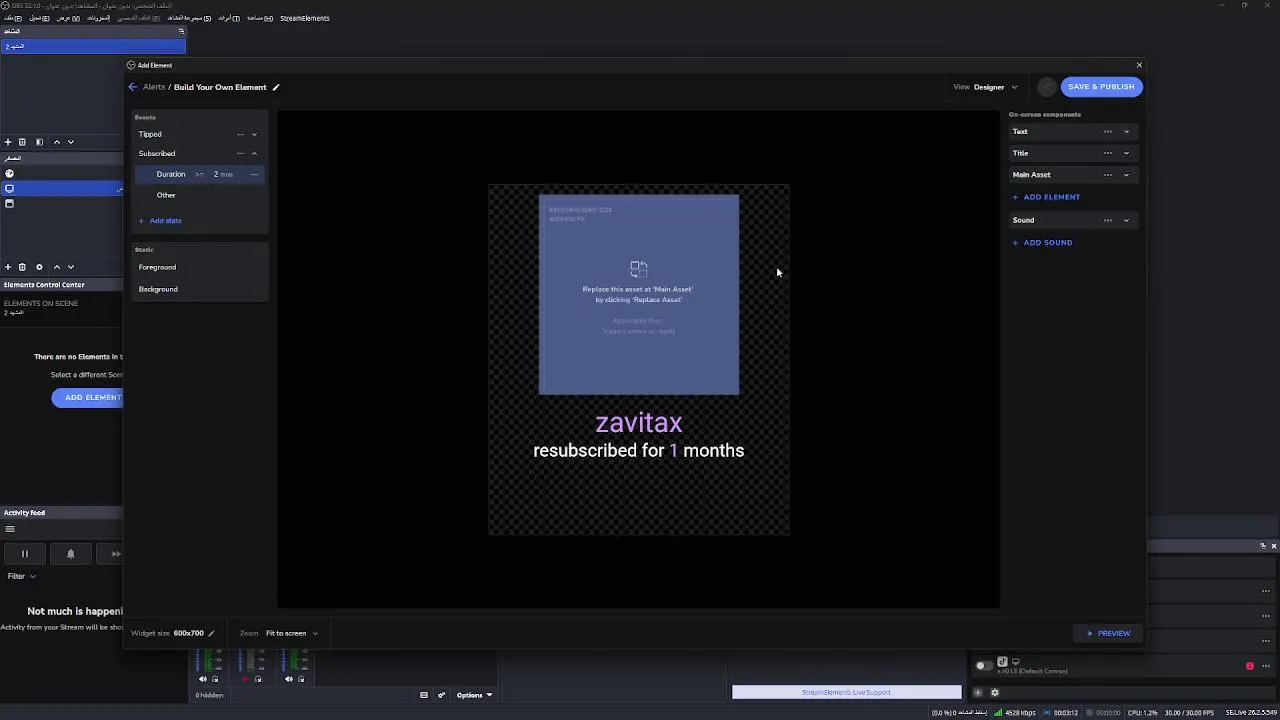Click the back arrow next to Alerts
1280x720 pixels.
(x=133, y=87)
